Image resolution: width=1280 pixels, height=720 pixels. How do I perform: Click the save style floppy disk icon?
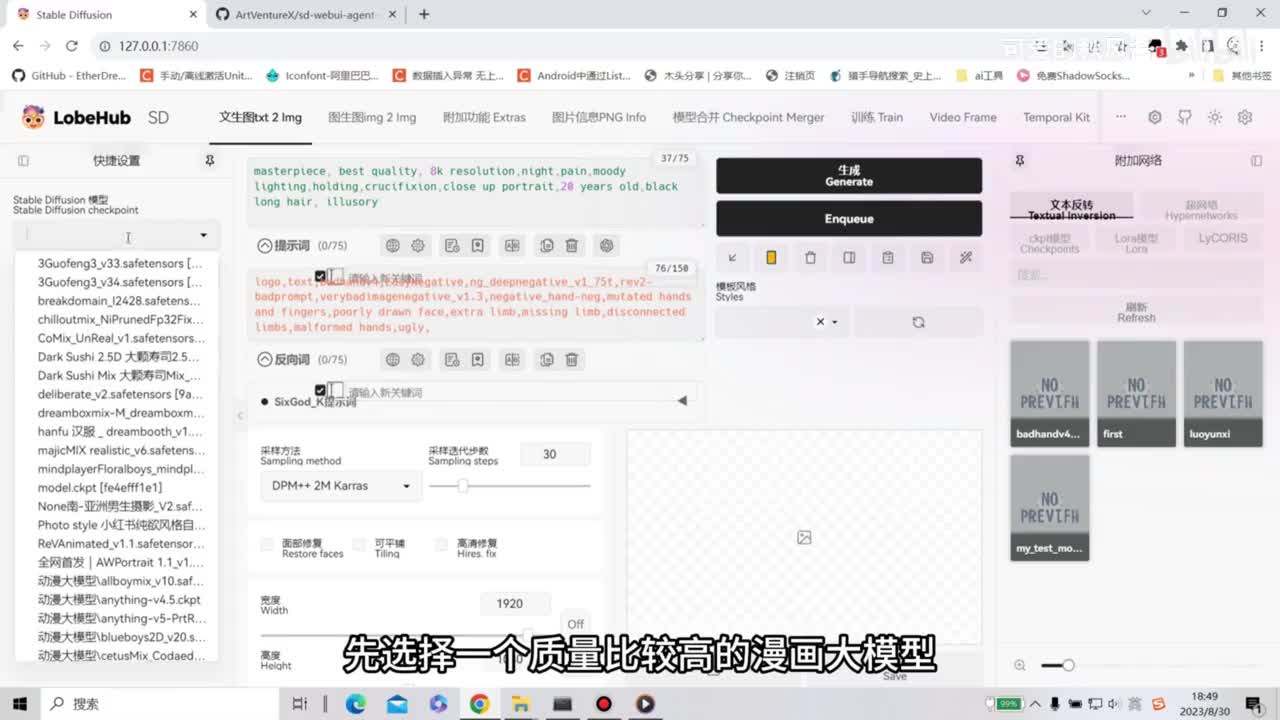pos(927,257)
